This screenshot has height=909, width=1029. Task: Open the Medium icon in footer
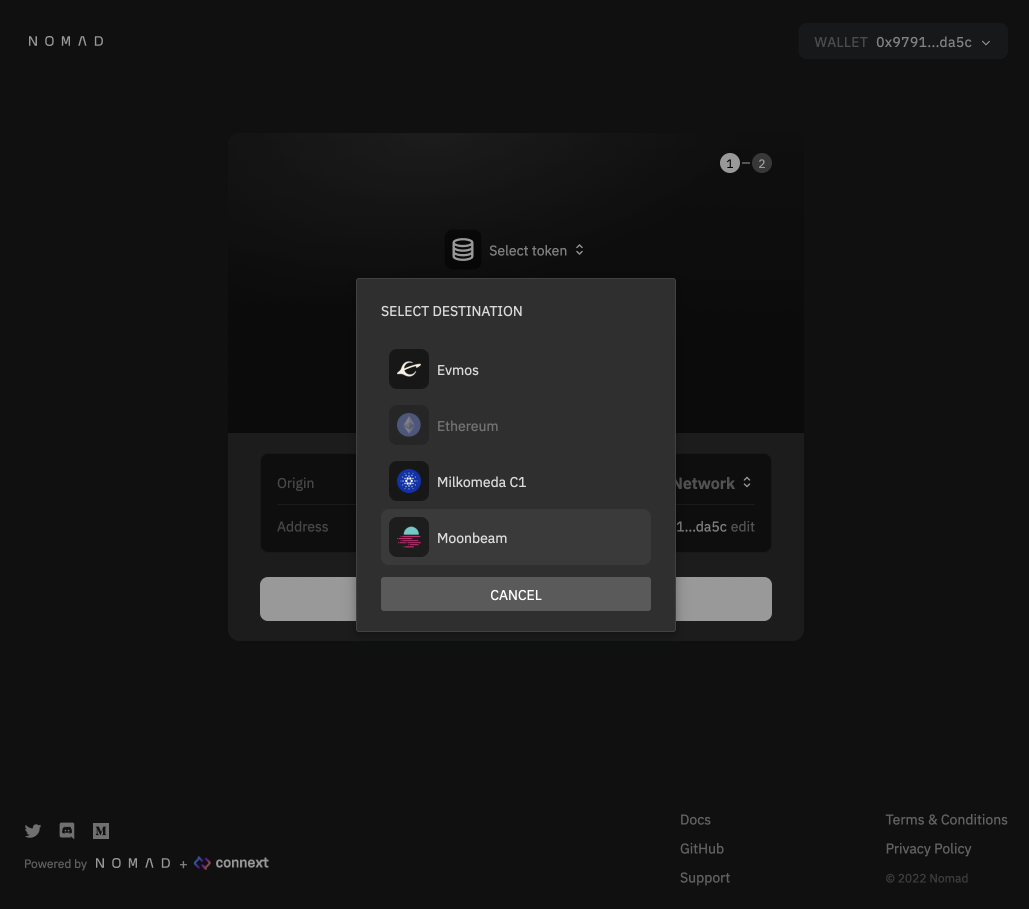click(x=100, y=831)
